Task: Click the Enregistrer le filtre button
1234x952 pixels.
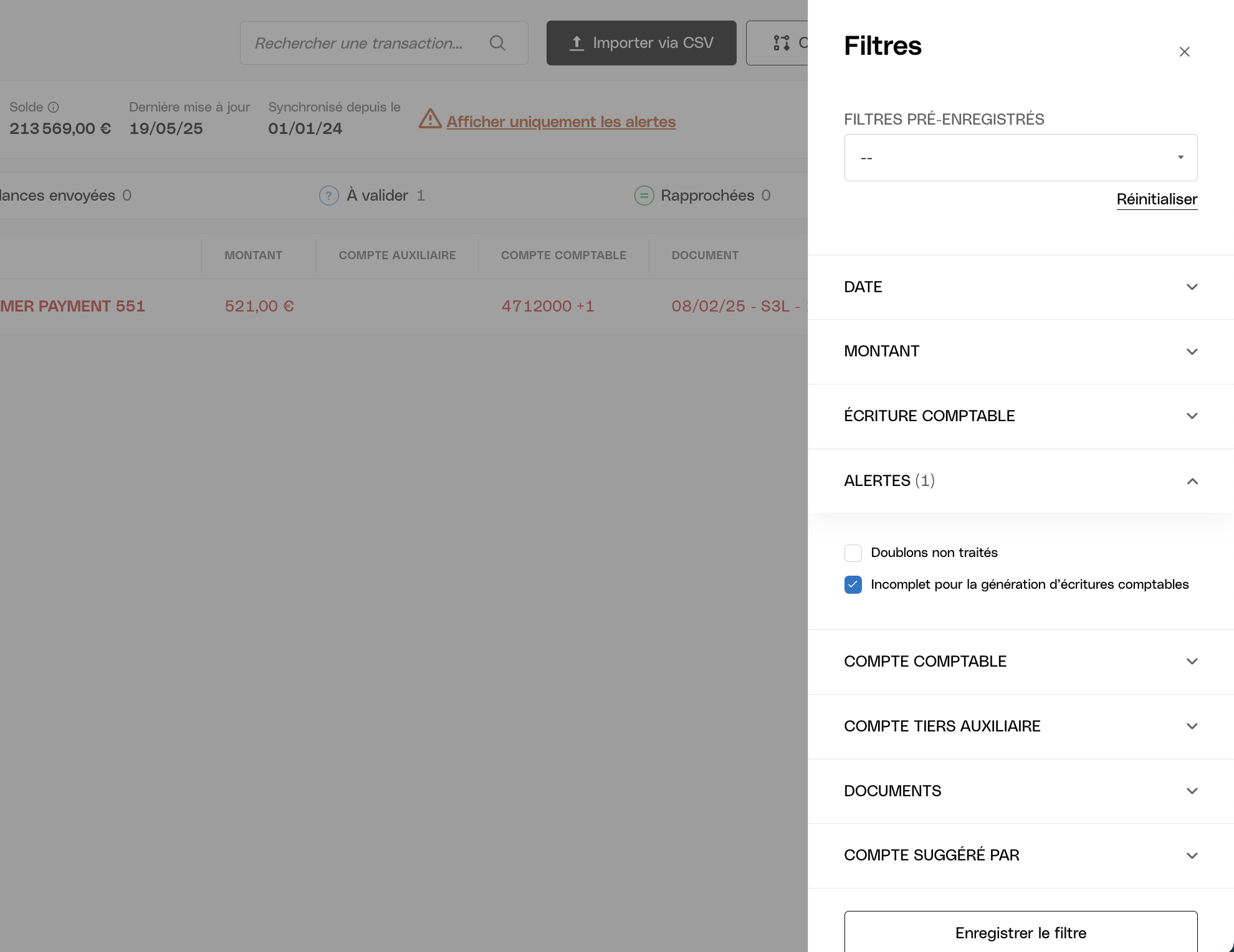Action: coord(1020,932)
